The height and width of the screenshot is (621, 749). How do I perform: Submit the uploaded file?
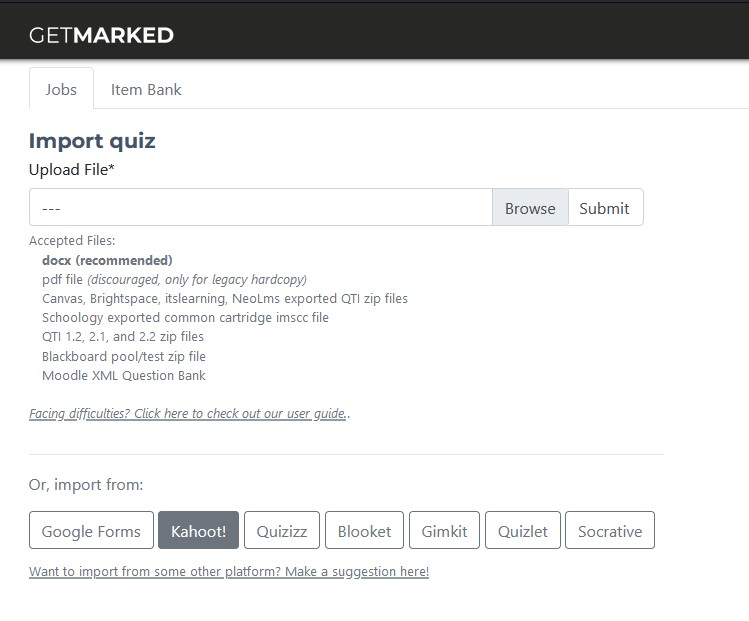(604, 208)
